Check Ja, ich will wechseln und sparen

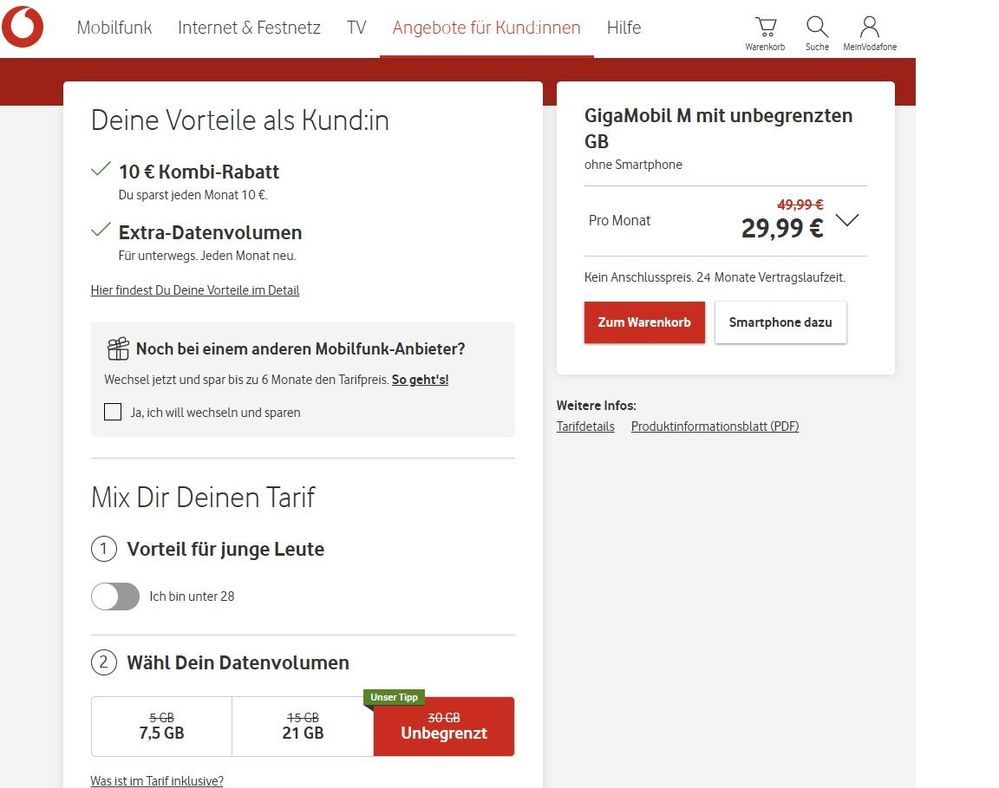tap(112, 411)
